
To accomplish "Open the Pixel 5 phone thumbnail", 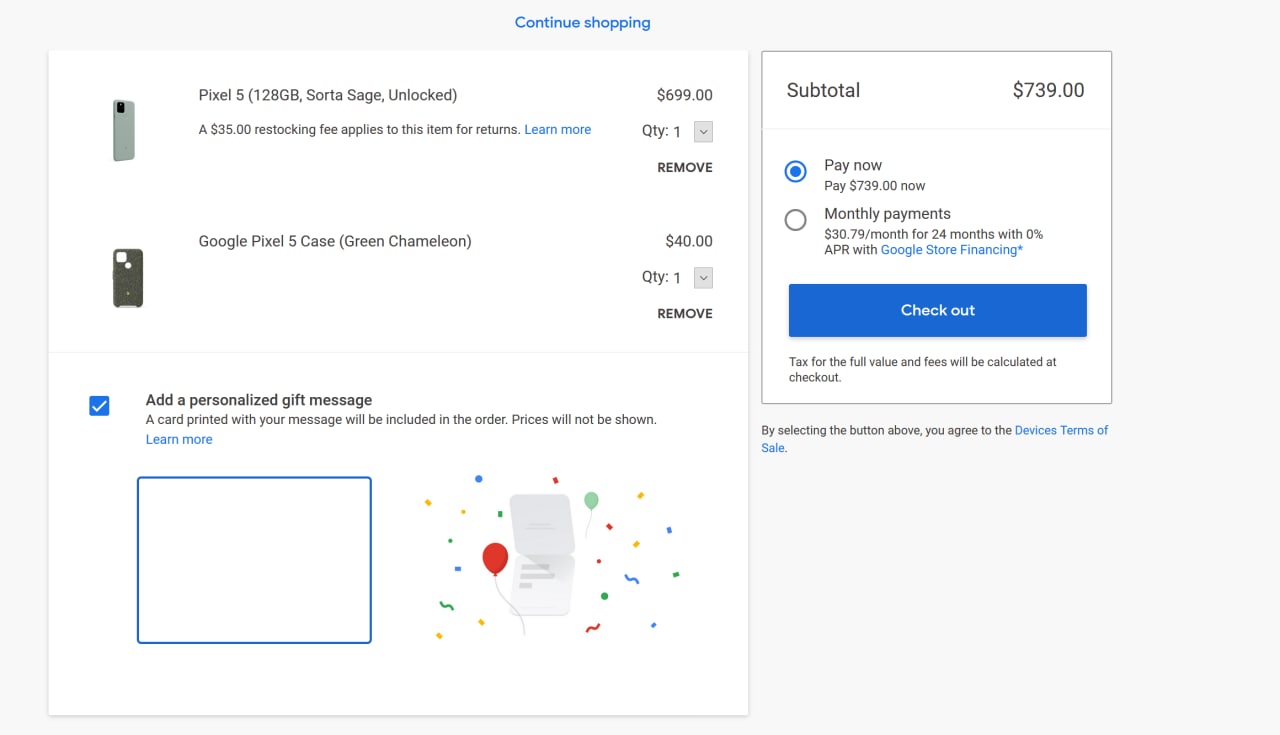I will (124, 131).
